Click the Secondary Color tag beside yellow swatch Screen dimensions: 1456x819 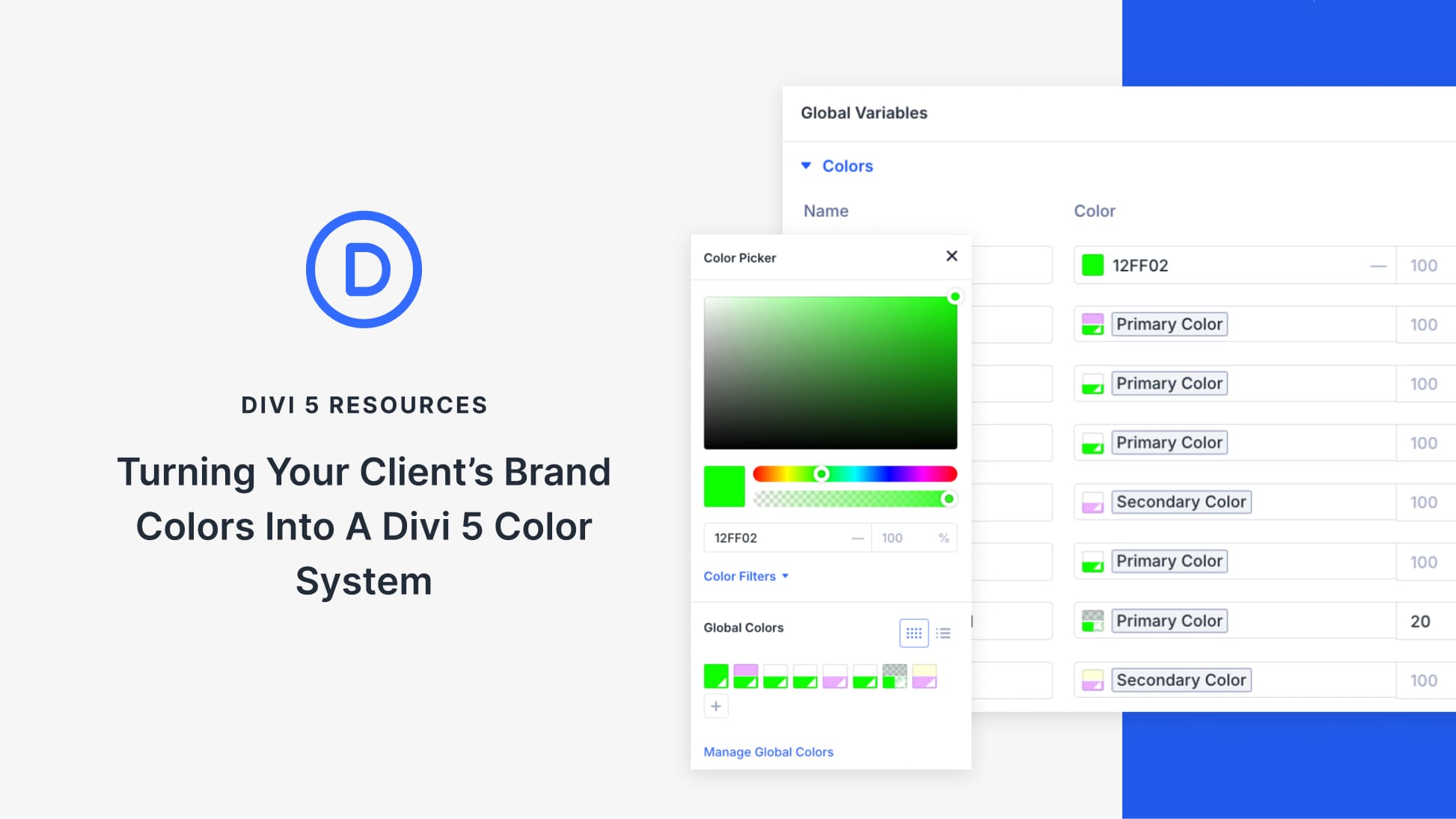pyautogui.click(x=1181, y=679)
